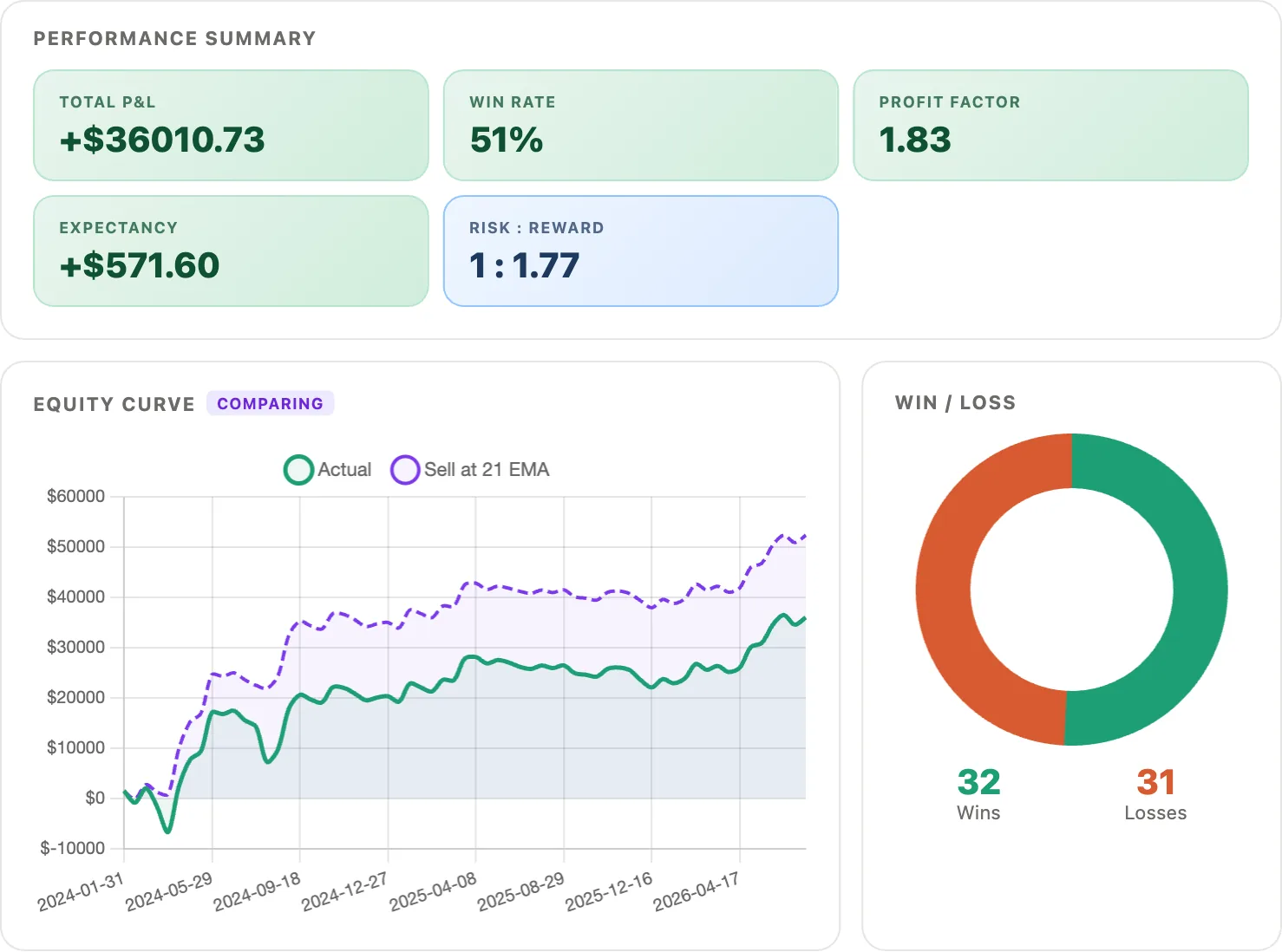
Task: Click the COMPARING badge
Action: coord(270,404)
